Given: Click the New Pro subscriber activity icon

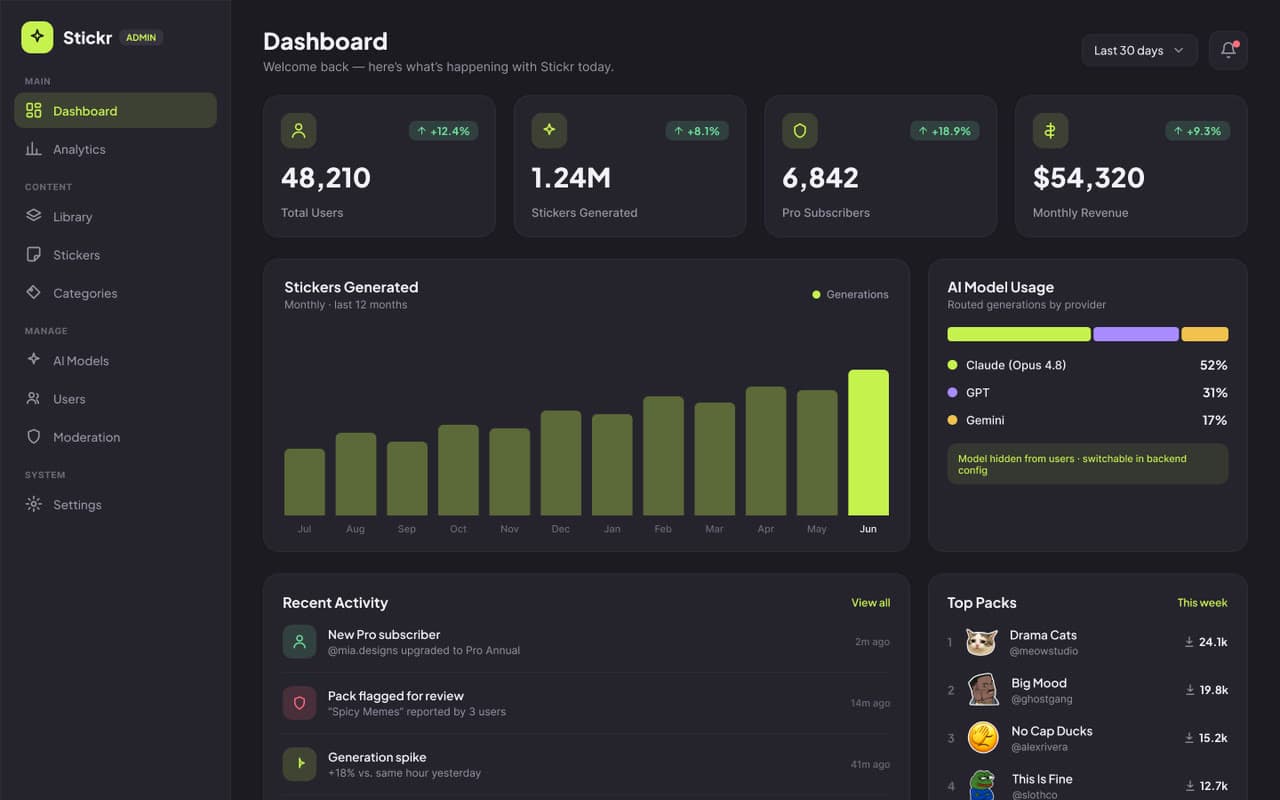Looking at the screenshot, I should [x=299, y=642].
